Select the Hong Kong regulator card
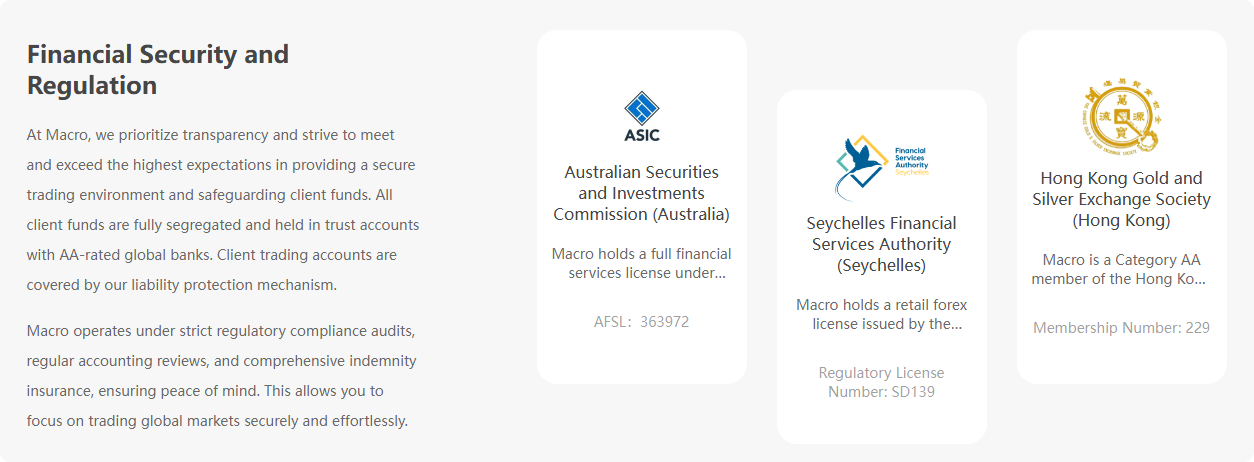Screen dimensions: 1254x462 pos(1122,207)
